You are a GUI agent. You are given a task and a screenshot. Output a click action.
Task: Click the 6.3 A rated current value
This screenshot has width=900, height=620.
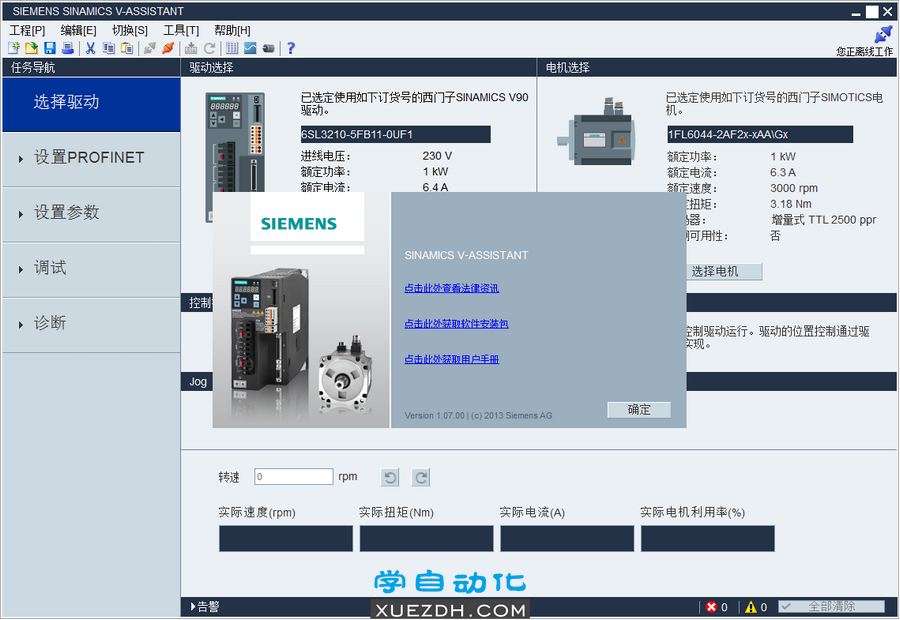click(x=783, y=172)
